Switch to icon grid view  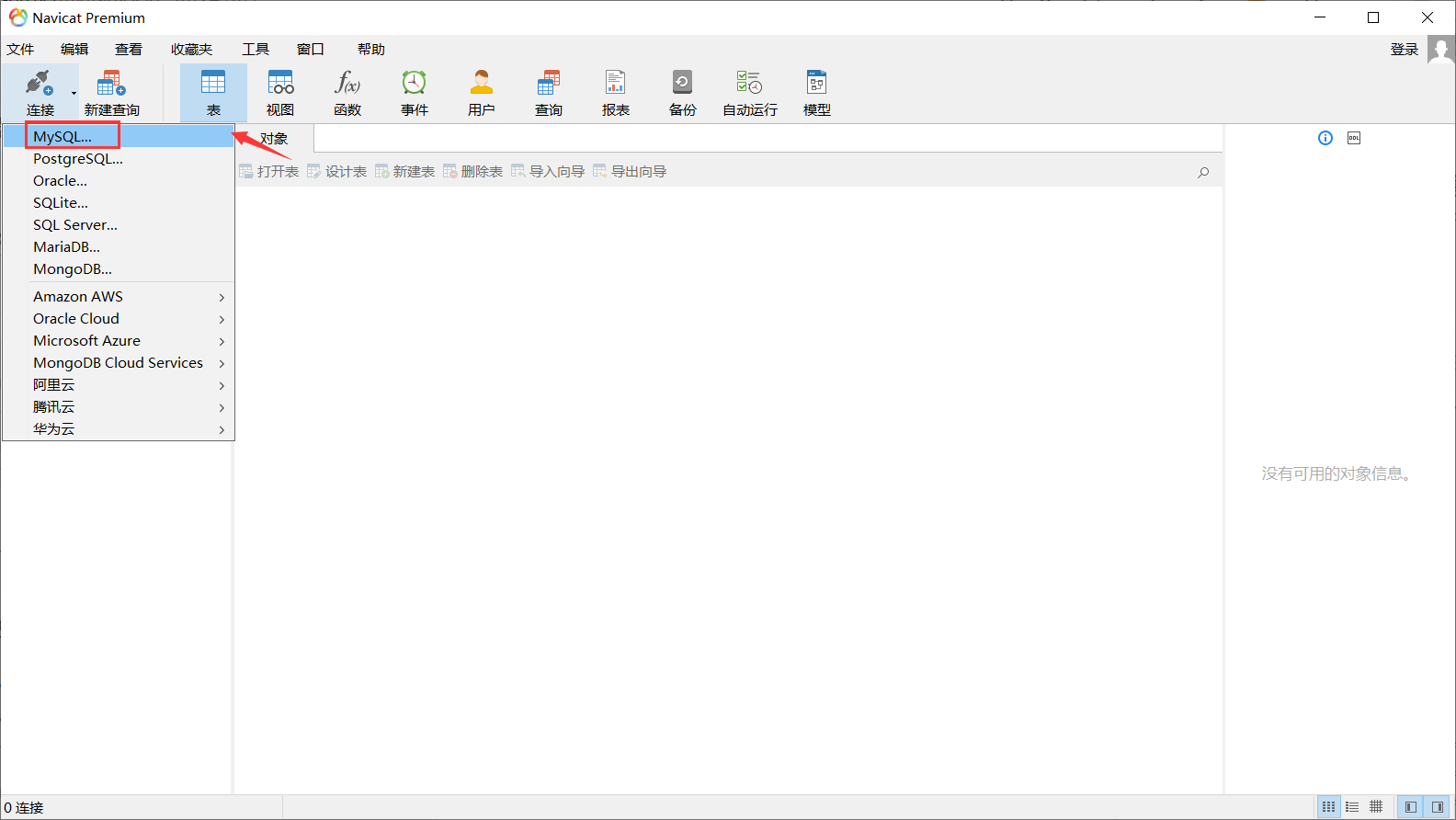click(1329, 806)
